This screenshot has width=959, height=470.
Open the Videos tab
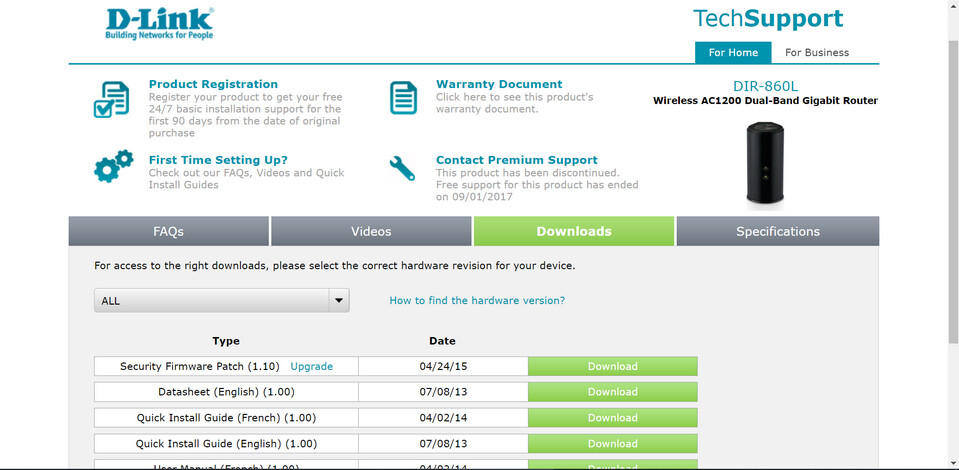click(x=371, y=231)
